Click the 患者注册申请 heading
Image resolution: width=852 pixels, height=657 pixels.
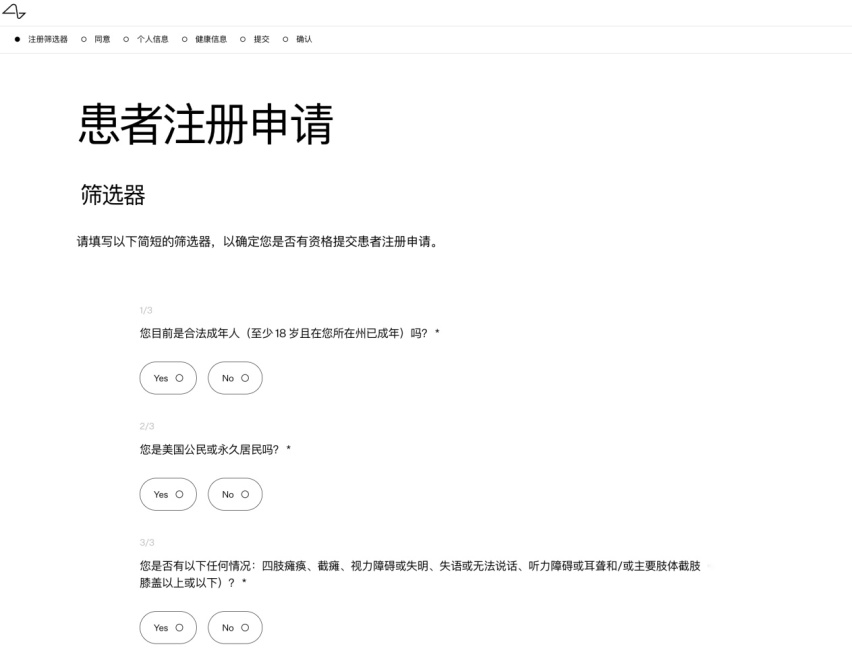pos(206,124)
